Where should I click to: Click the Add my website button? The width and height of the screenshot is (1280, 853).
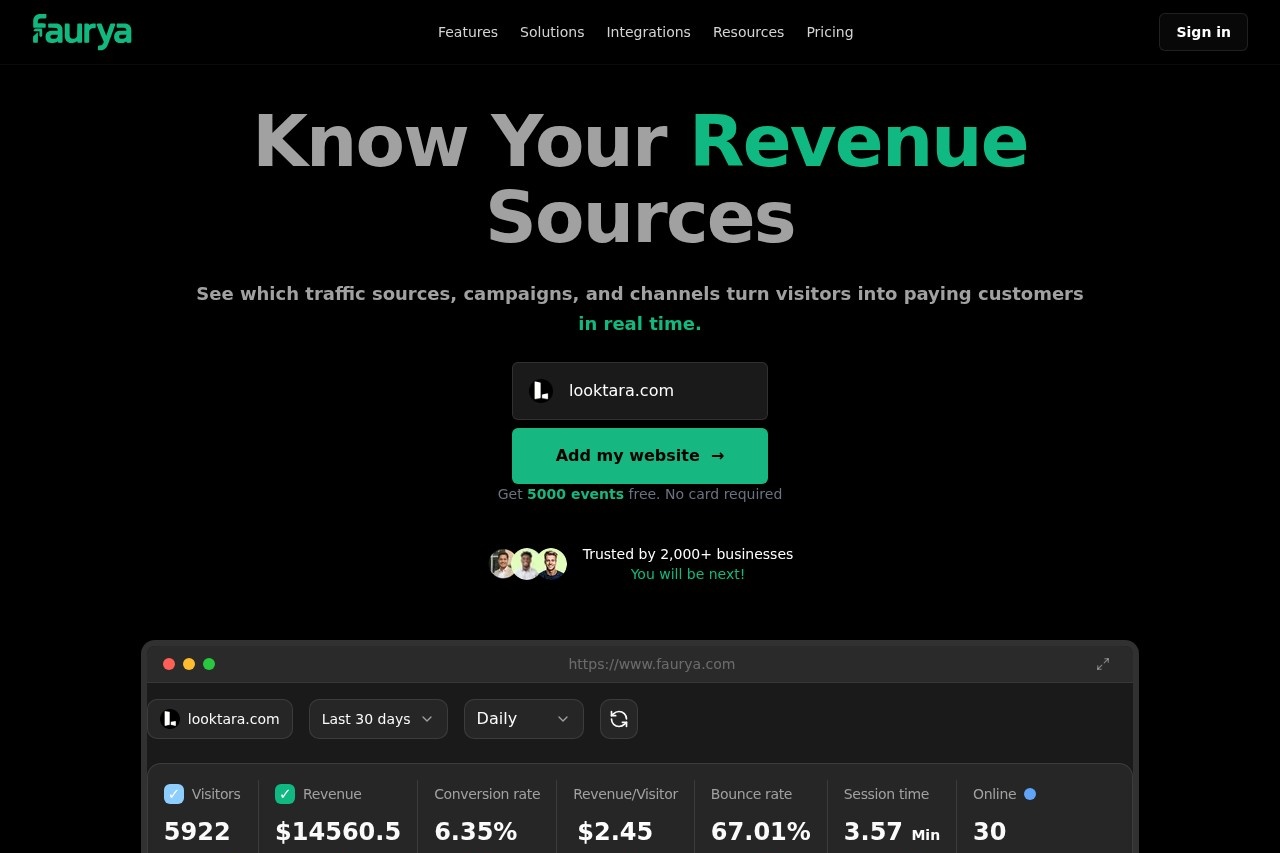(x=640, y=456)
